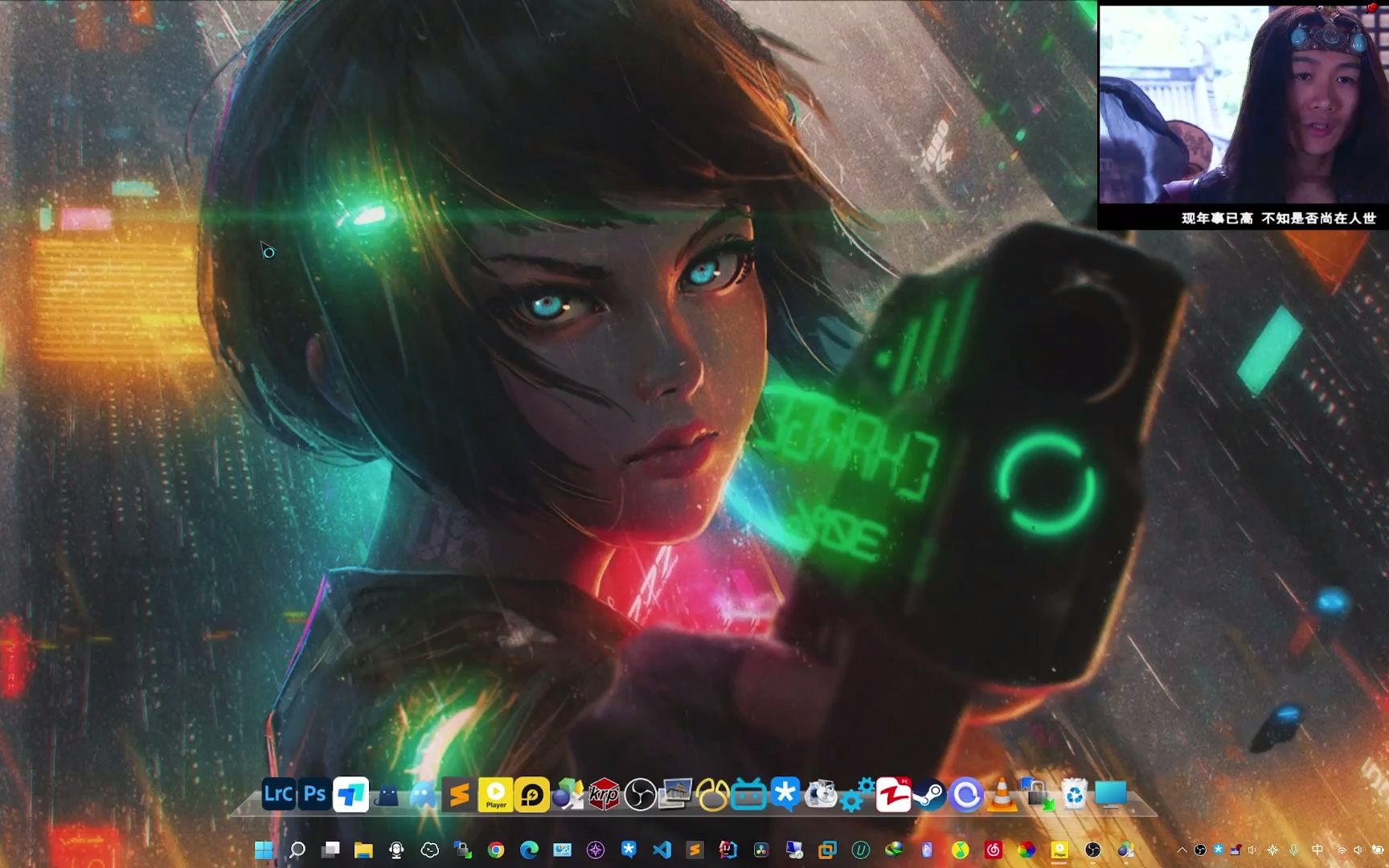
Task: Launch the yellow LDPlayer dock icon
Action: point(532,795)
